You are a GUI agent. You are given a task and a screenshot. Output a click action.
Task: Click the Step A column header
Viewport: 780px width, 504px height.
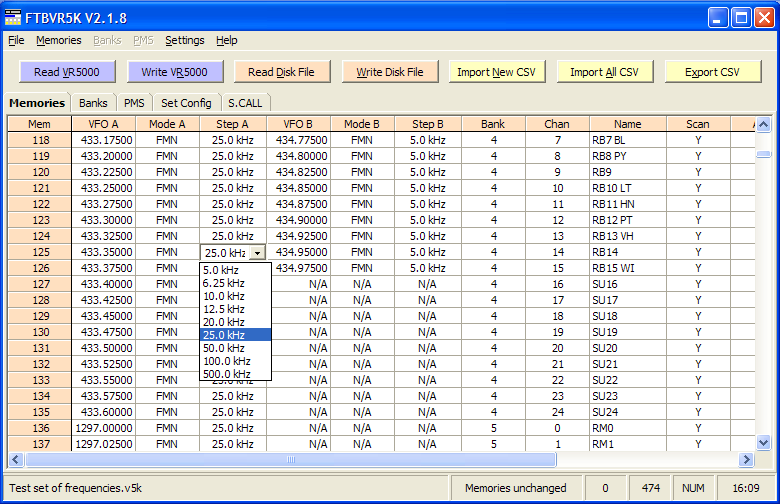[x=232, y=124]
